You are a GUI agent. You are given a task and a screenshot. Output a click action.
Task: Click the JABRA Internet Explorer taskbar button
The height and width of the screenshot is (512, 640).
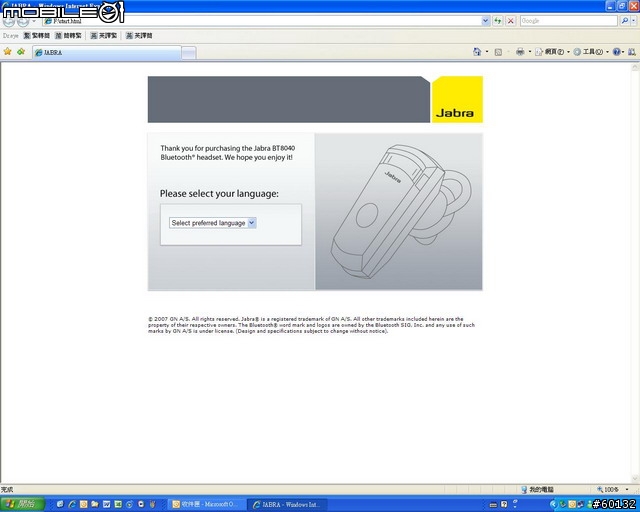tap(288, 505)
